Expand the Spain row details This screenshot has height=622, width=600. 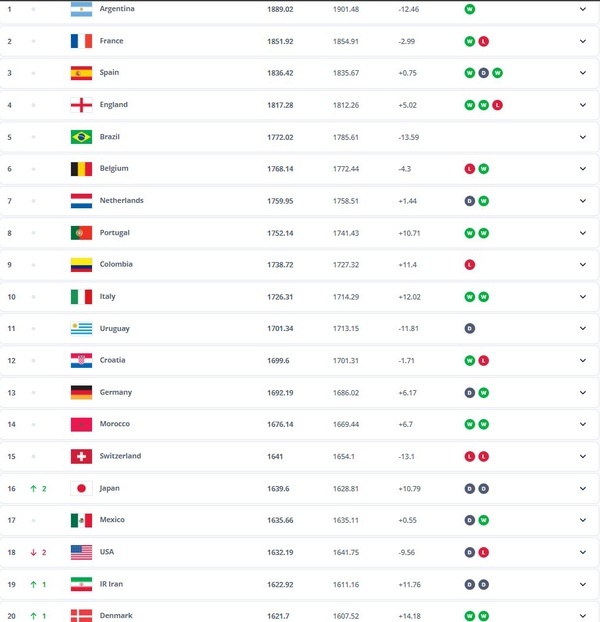583,73
